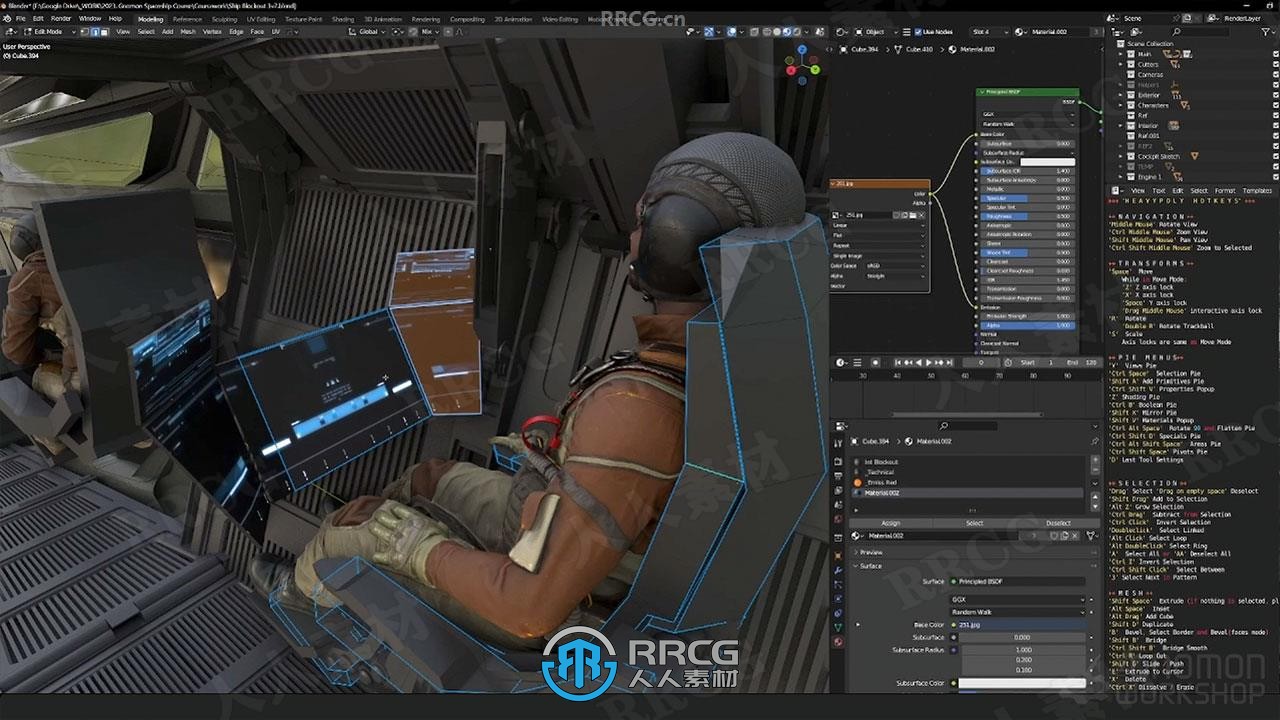Switch to the UV Editing workspace tab
Viewport: 1280px width, 720px height.
(260, 18)
